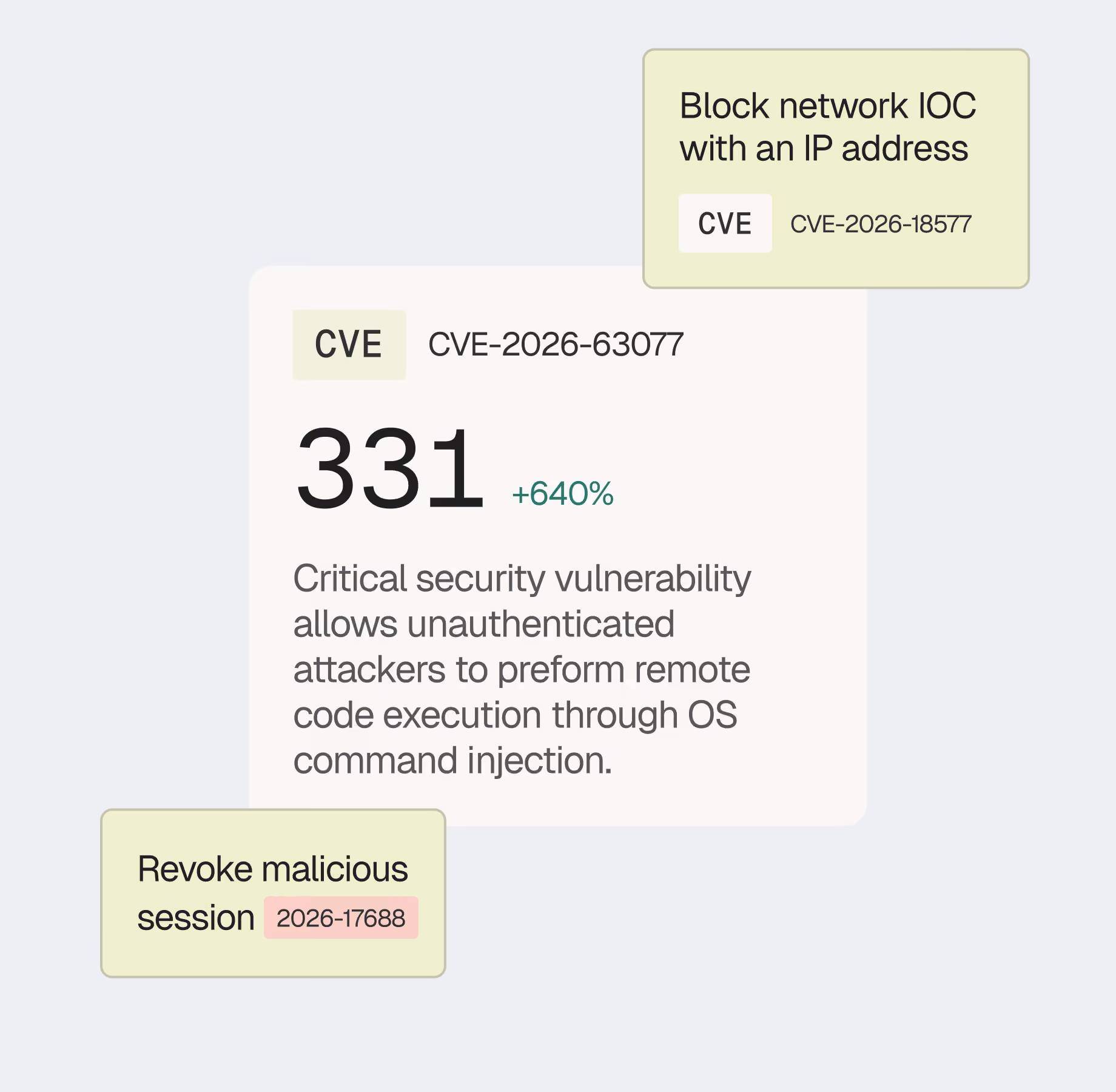
Task: Click 'allows unauthenticated' description line
Action: [483, 624]
